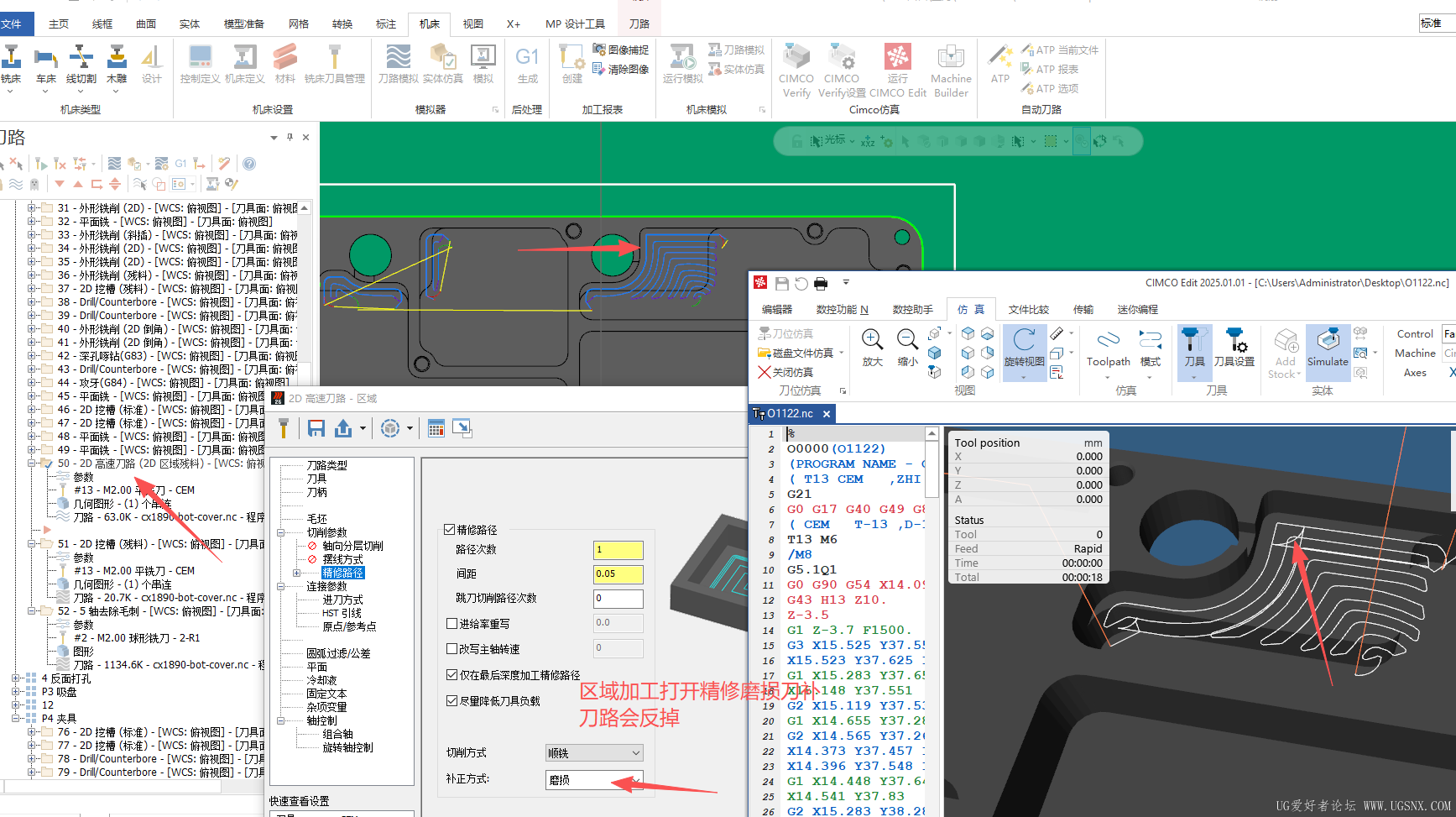Uncheck the 精修路径 checkbox
Image resolution: width=1456 pixels, height=817 pixels.
point(450,530)
